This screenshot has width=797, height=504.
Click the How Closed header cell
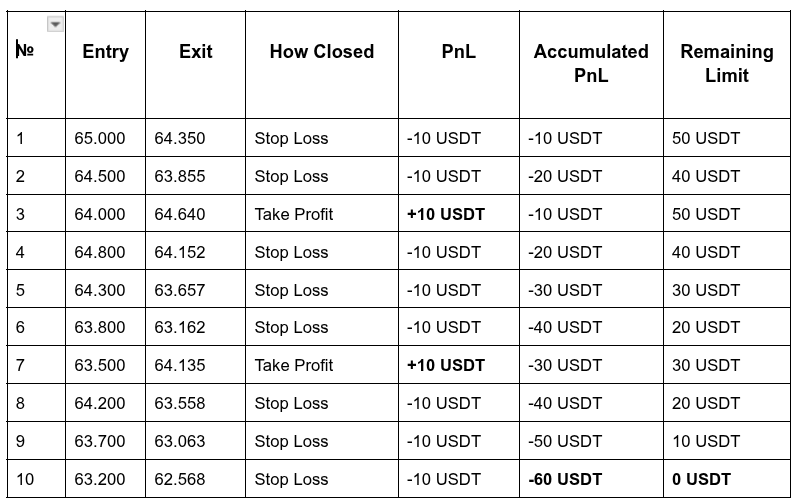coord(321,52)
